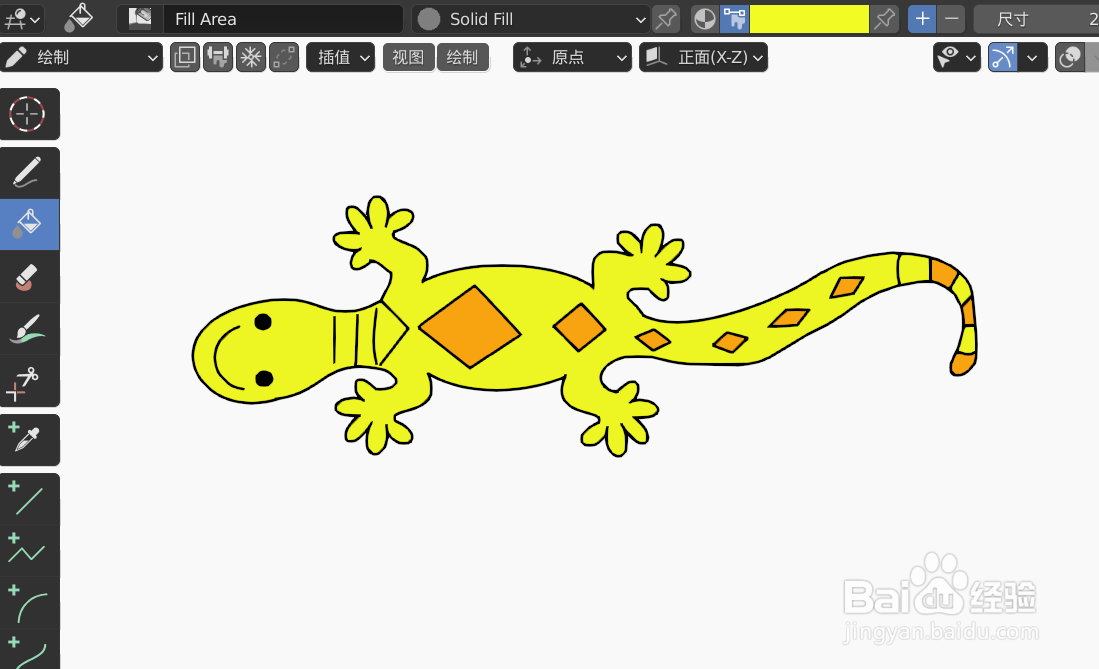Open the 绘制 menu next to 视图

click(463, 57)
